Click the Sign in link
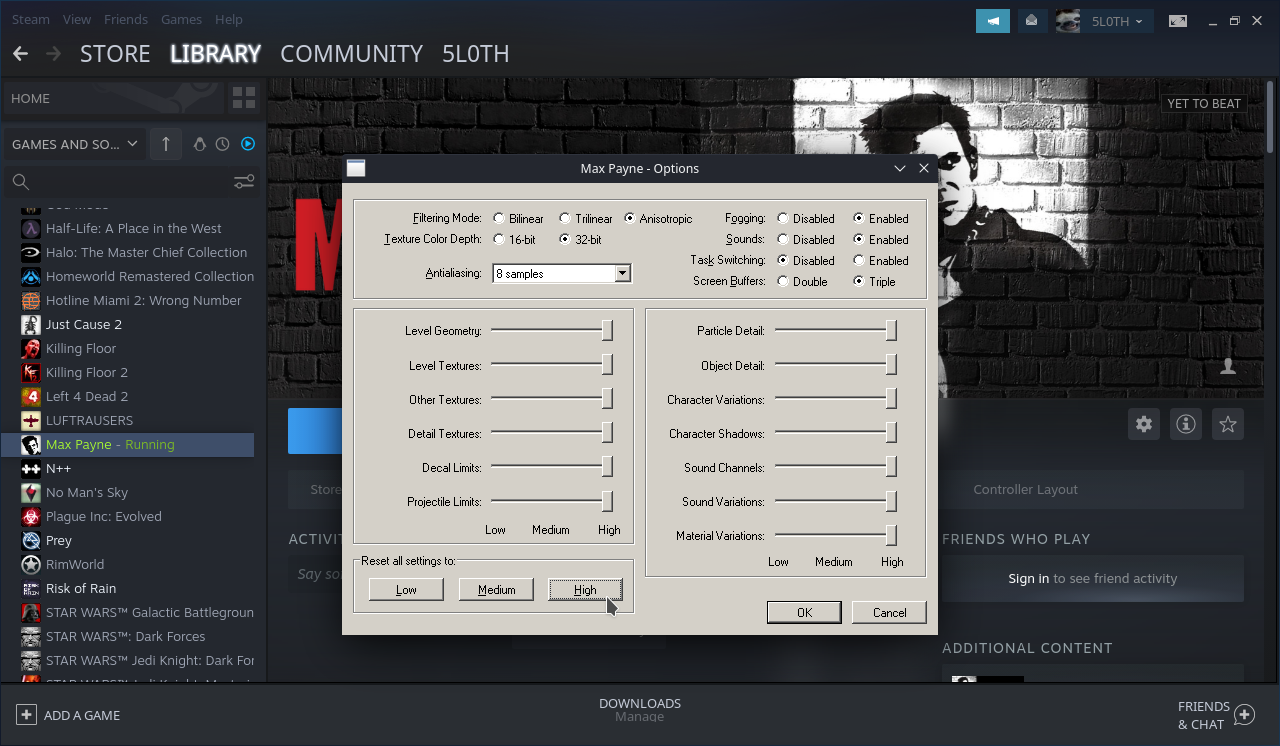The height and width of the screenshot is (746, 1280). click(x=1028, y=578)
